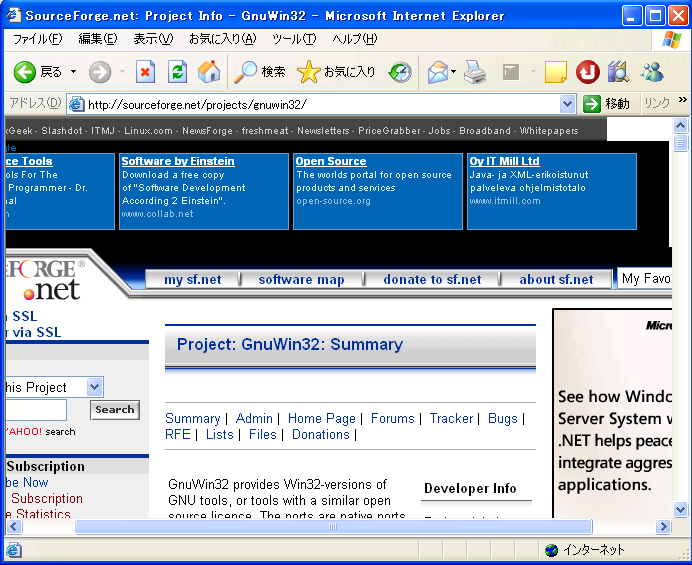Open the ファイル(F) menu
692x565 pixels.
click(x=38, y=39)
